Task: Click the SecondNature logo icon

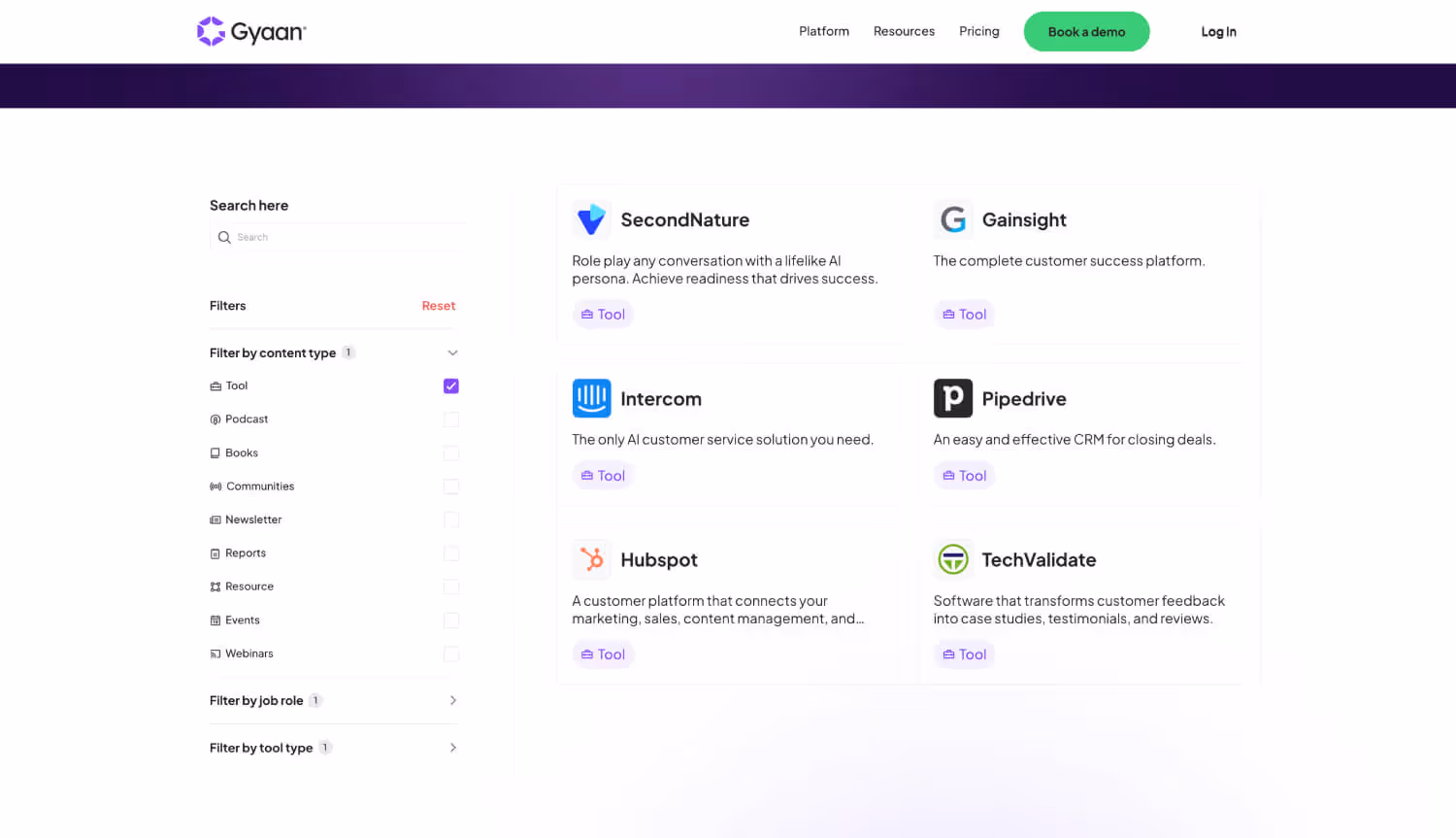Action: 591,219
